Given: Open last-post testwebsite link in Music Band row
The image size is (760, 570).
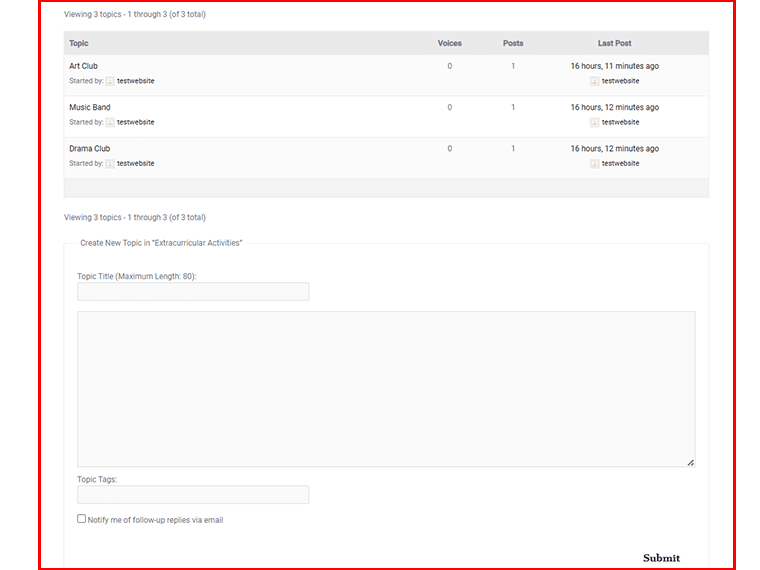Looking at the screenshot, I should [620, 122].
